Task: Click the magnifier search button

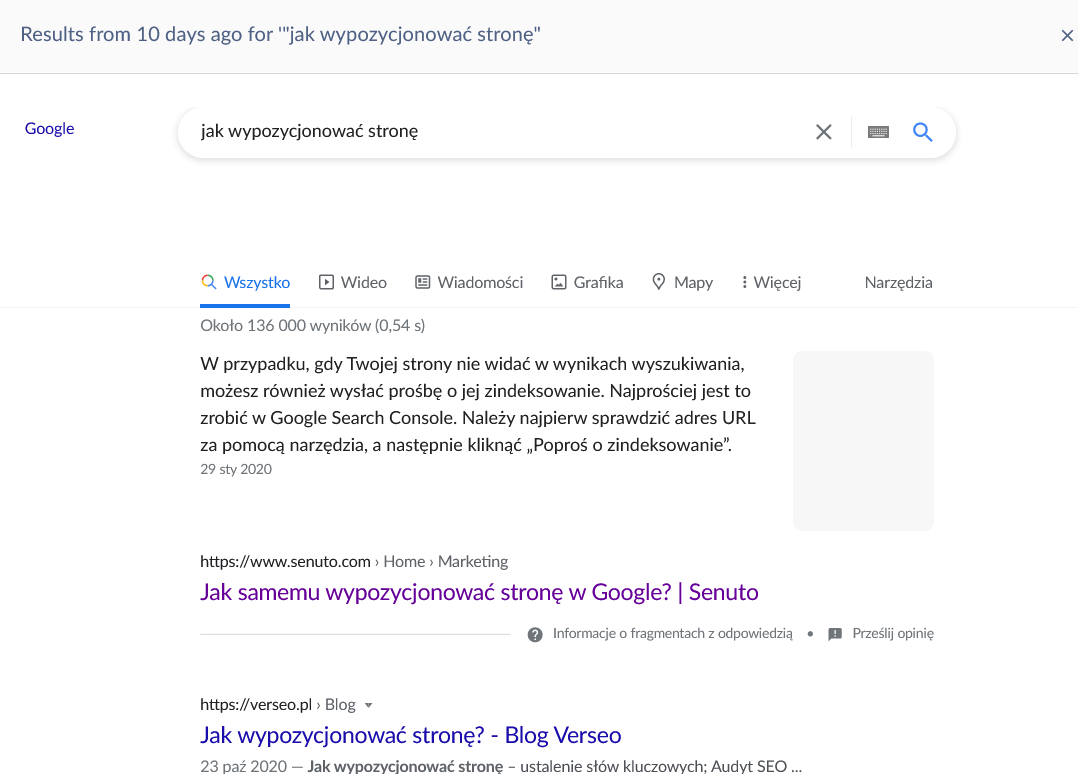Action: pyautogui.click(x=922, y=132)
